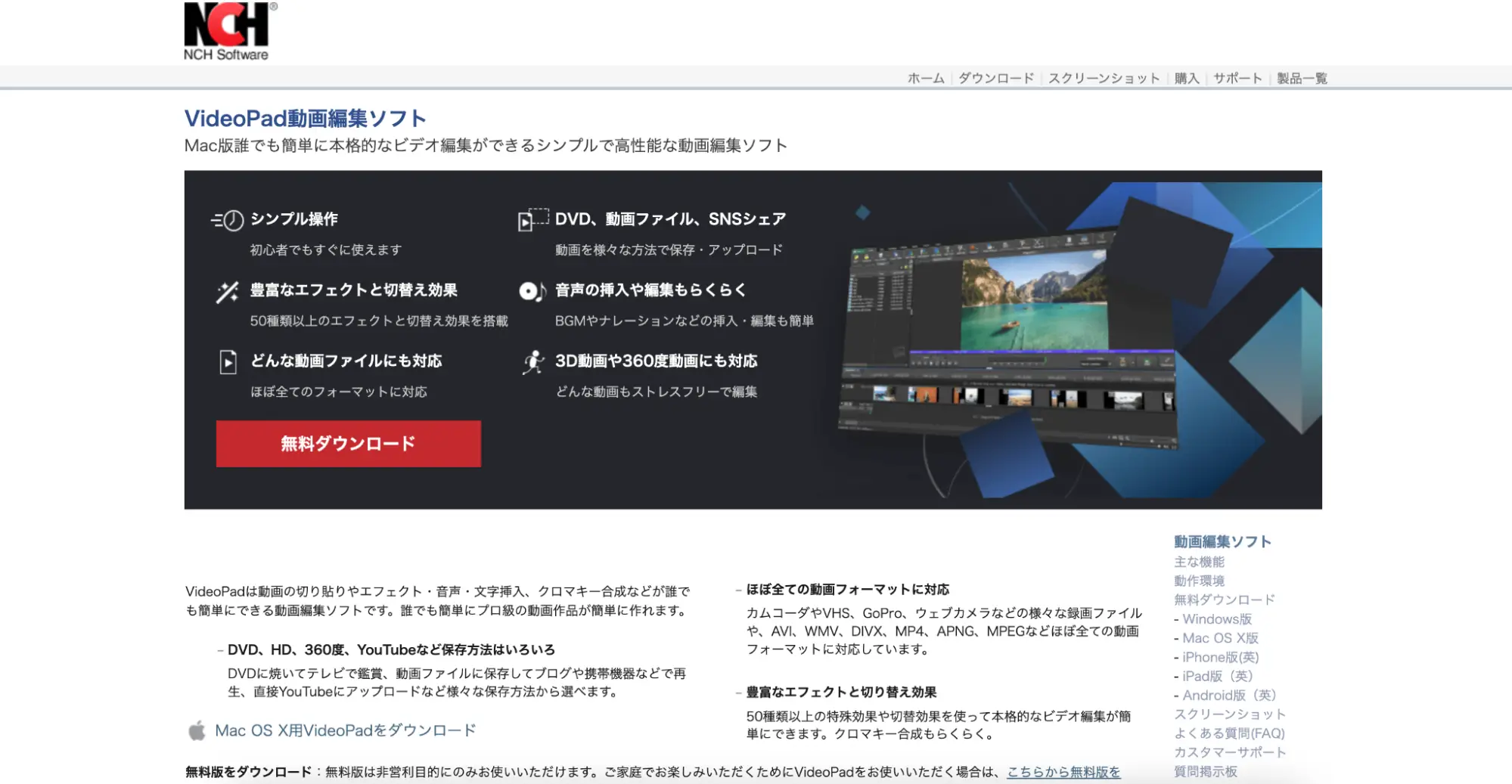Screen dimensions: 1512x784
Task: Click the video file play icon
Action: pos(228,362)
